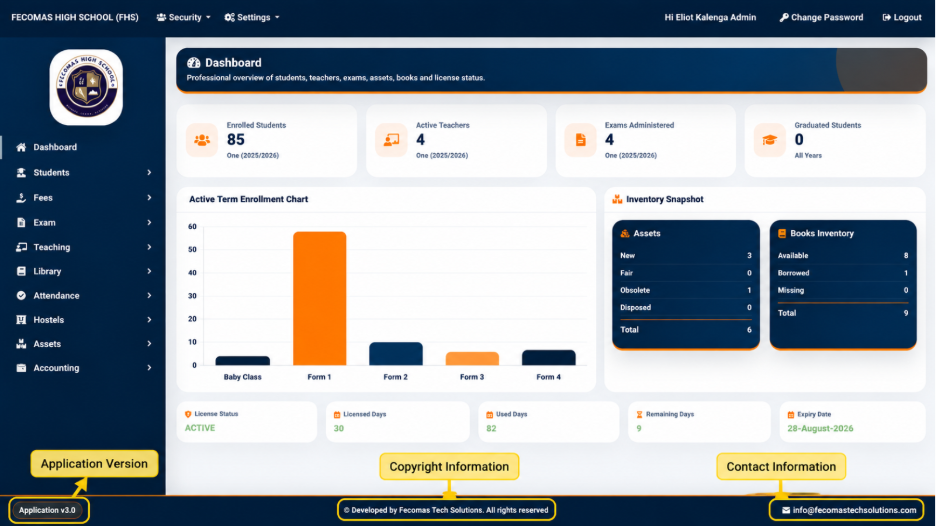Click the Enrolled Students people icon

point(202,140)
